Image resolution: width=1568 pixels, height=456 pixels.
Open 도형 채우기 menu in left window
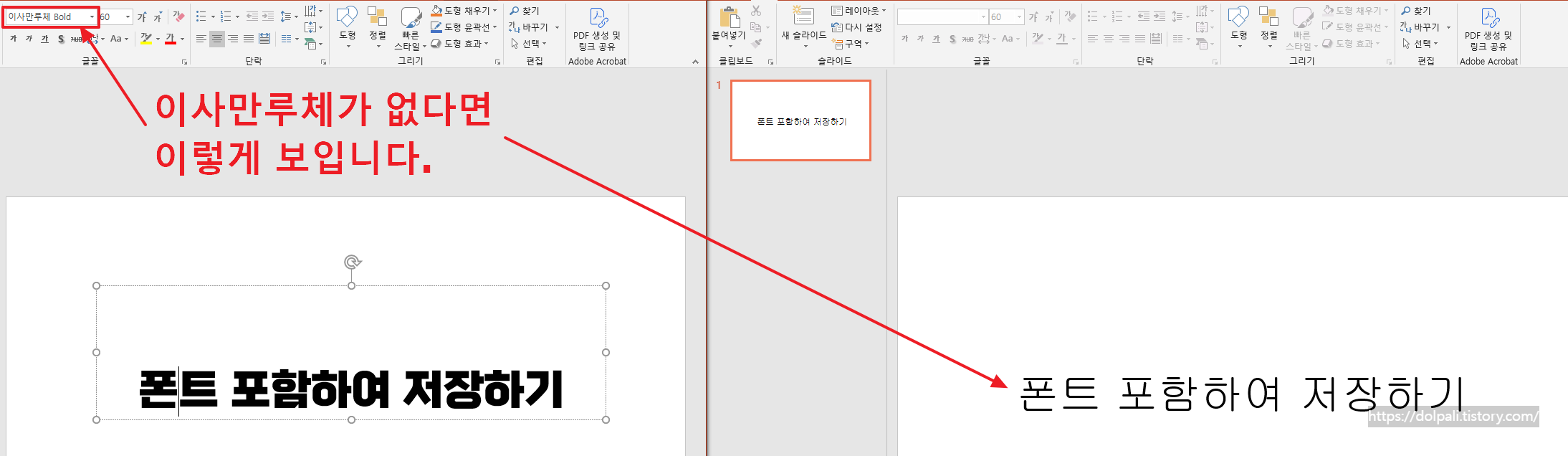[x=464, y=11]
